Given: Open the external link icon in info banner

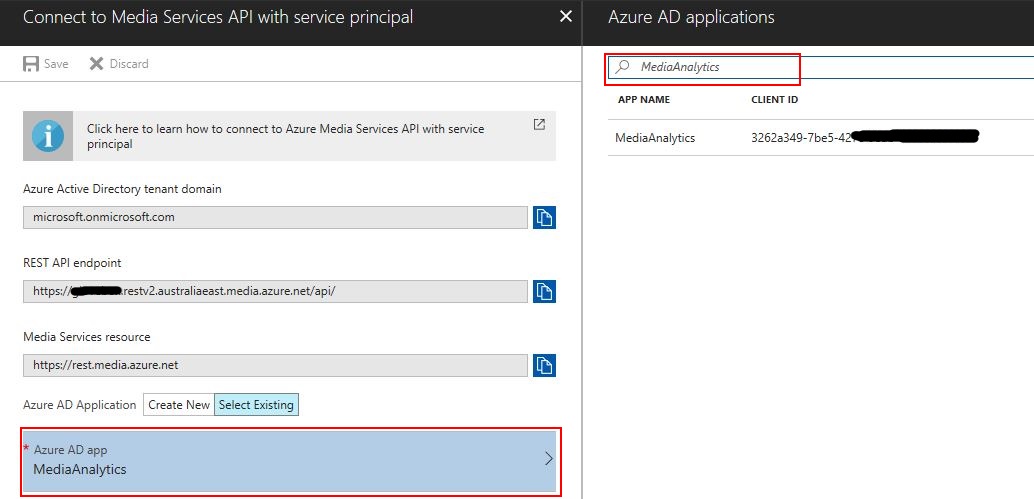Looking at the screenshot, I should (x=539, y=124).
